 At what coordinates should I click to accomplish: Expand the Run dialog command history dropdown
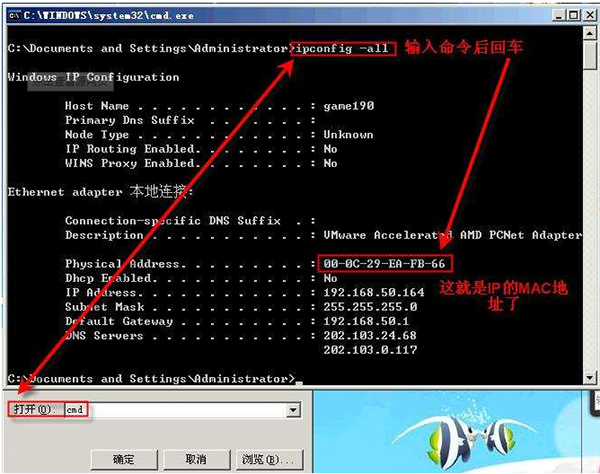293,410
